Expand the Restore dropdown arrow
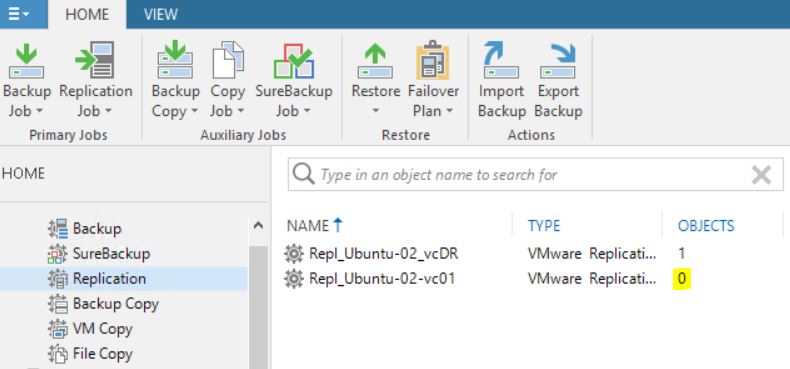Image resolution: width=790 pixels, height=369 pixels. click(375, 111)
